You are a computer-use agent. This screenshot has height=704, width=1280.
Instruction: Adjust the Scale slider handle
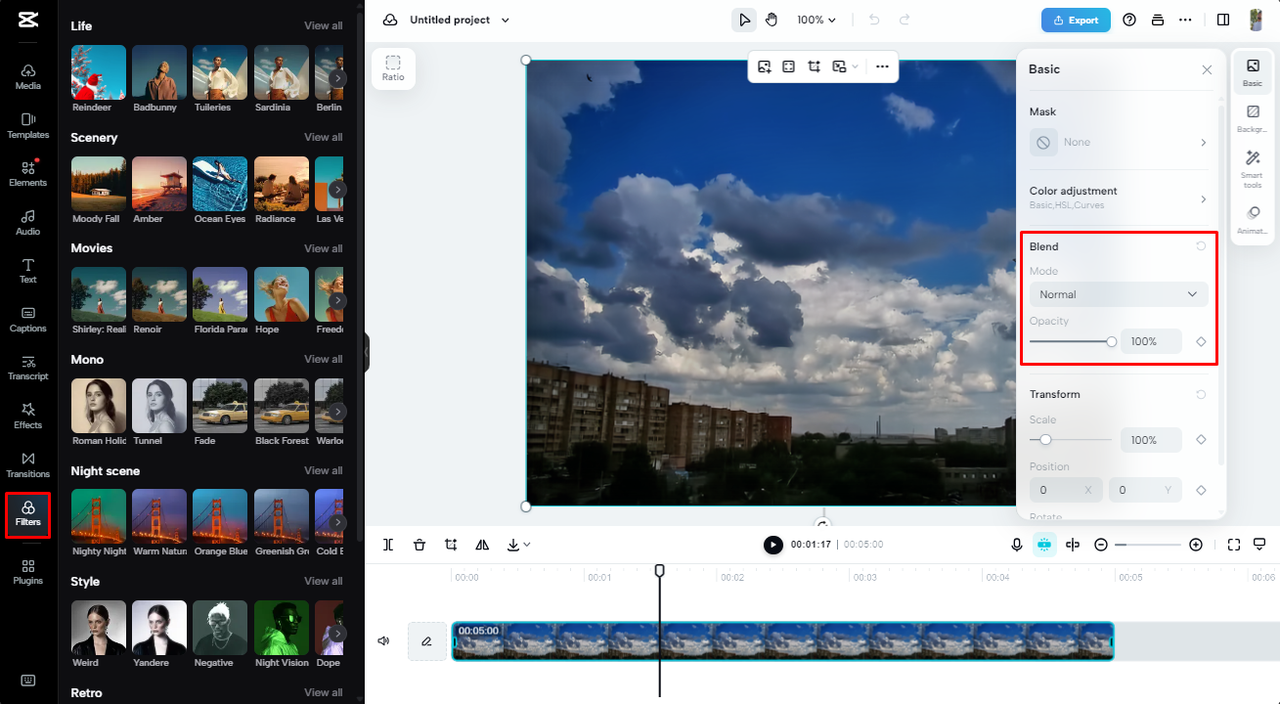pos(1046,440)
